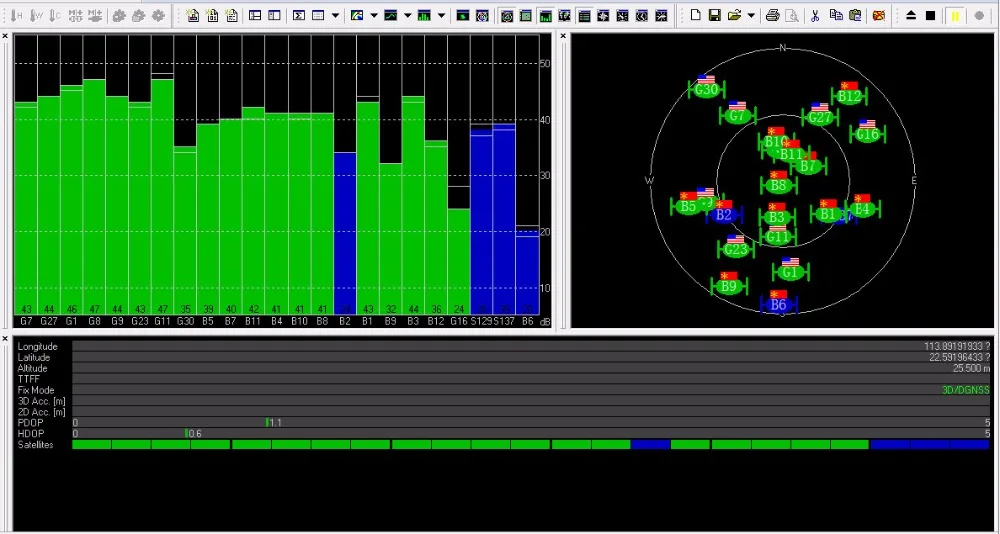This screenshot has width=1000, height=534.
Task: Open the table view icon
Action: coord(318,15)
